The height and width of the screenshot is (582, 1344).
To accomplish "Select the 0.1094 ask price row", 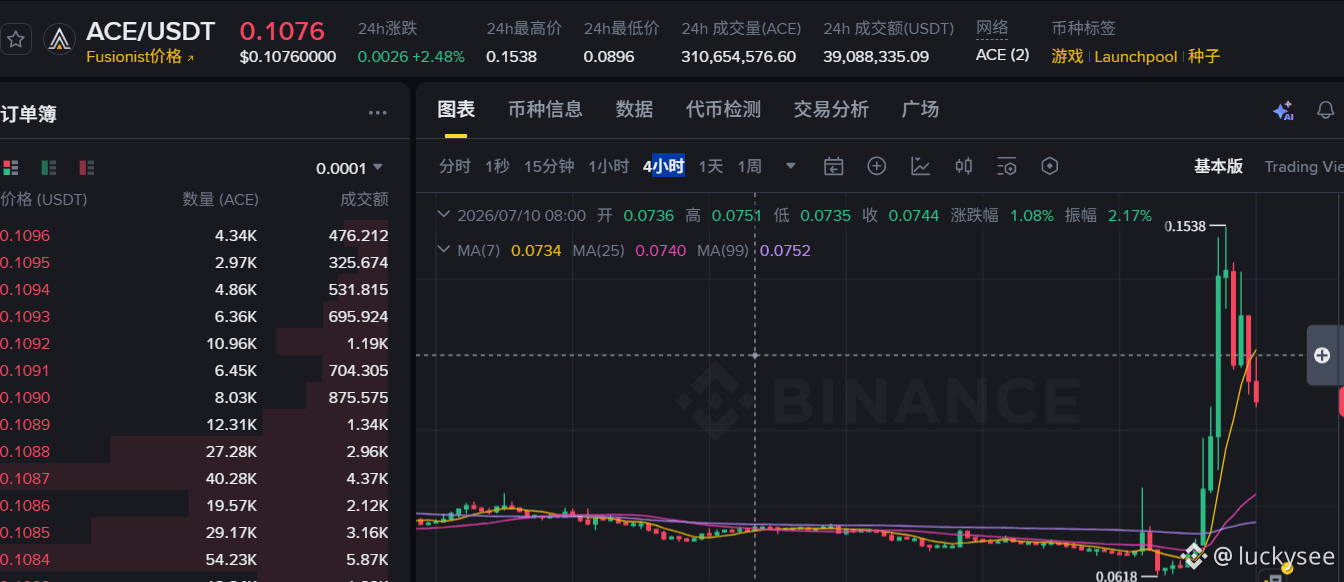I will click(x=194, y=290).
